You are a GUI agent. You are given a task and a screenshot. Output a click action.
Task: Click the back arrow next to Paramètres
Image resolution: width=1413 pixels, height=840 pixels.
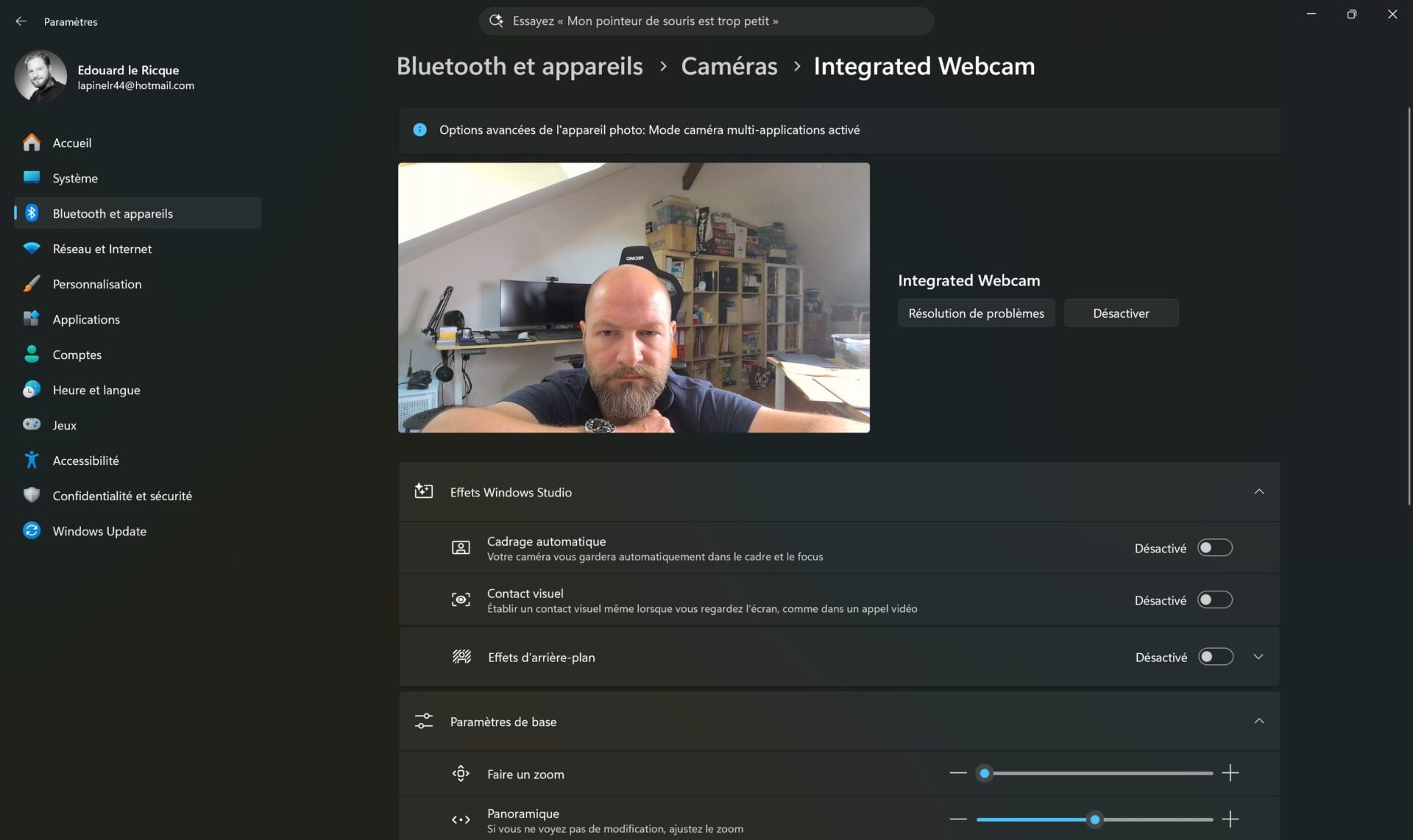21,21
